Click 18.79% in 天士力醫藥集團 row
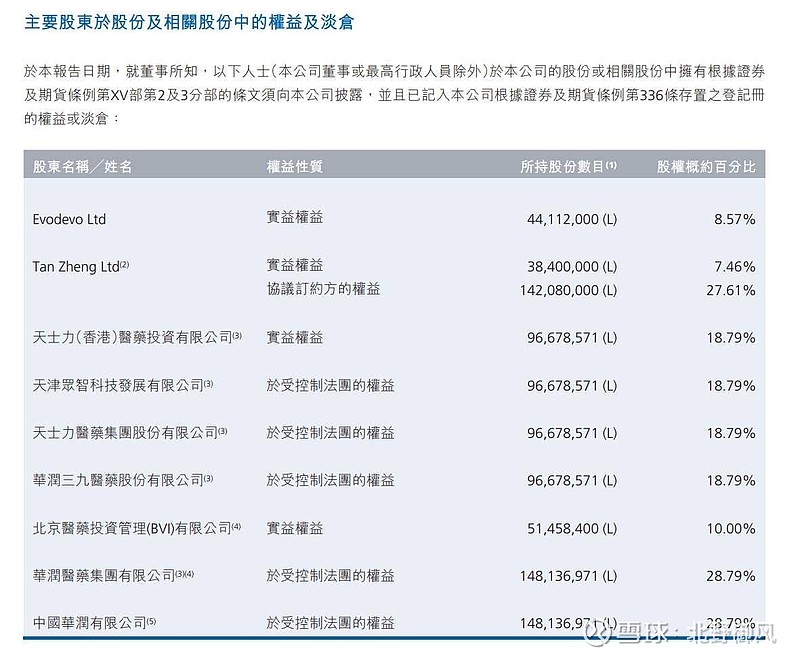Image resolution: width=800 pixels, height=658 pixels. click(731, 433)
